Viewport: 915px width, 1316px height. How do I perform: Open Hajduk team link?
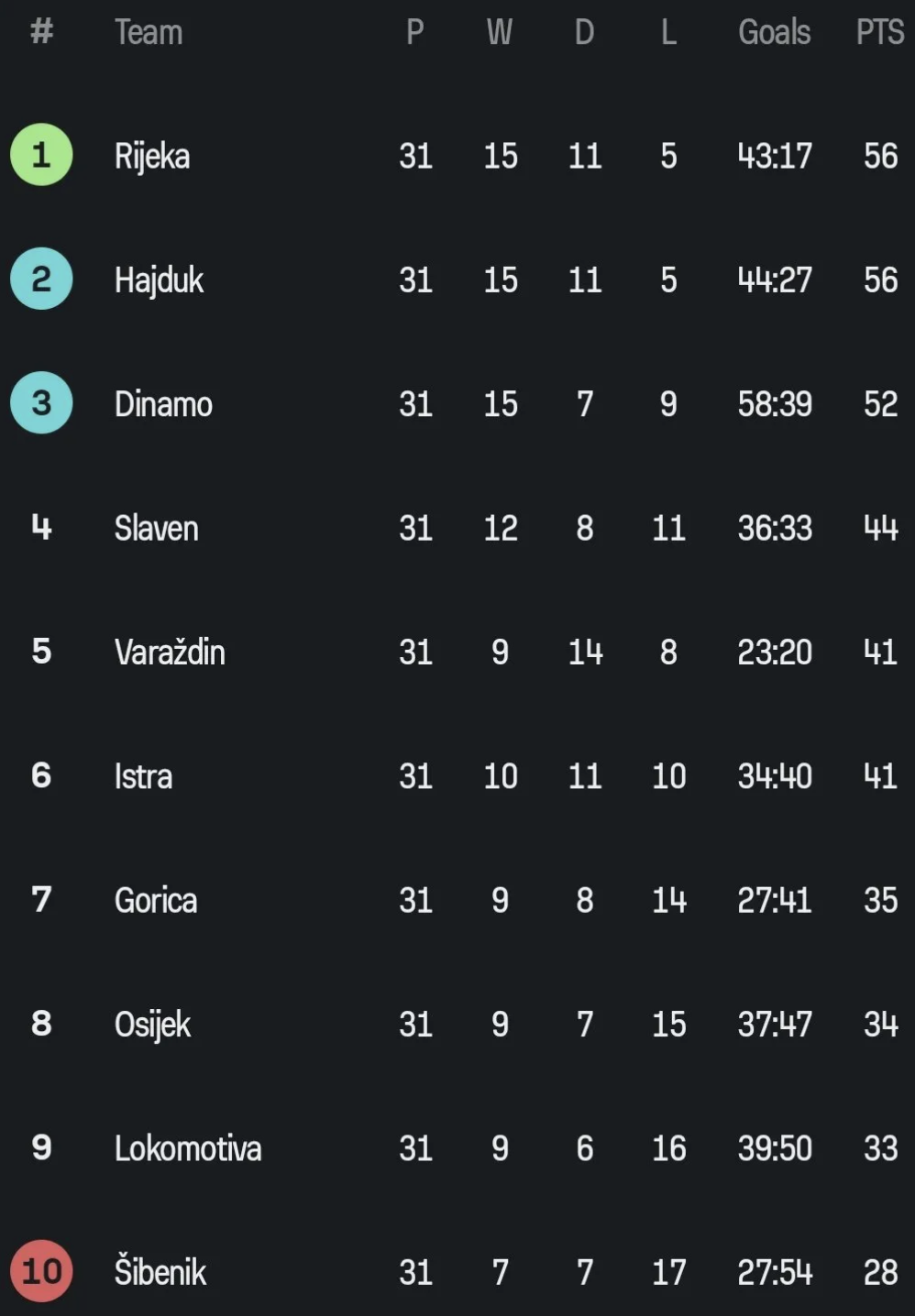coord(159,280)
